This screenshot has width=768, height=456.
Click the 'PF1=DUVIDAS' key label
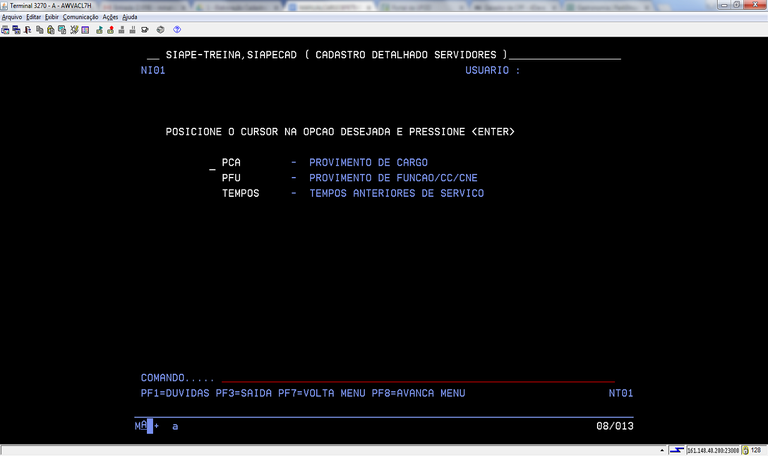point(175,393)
